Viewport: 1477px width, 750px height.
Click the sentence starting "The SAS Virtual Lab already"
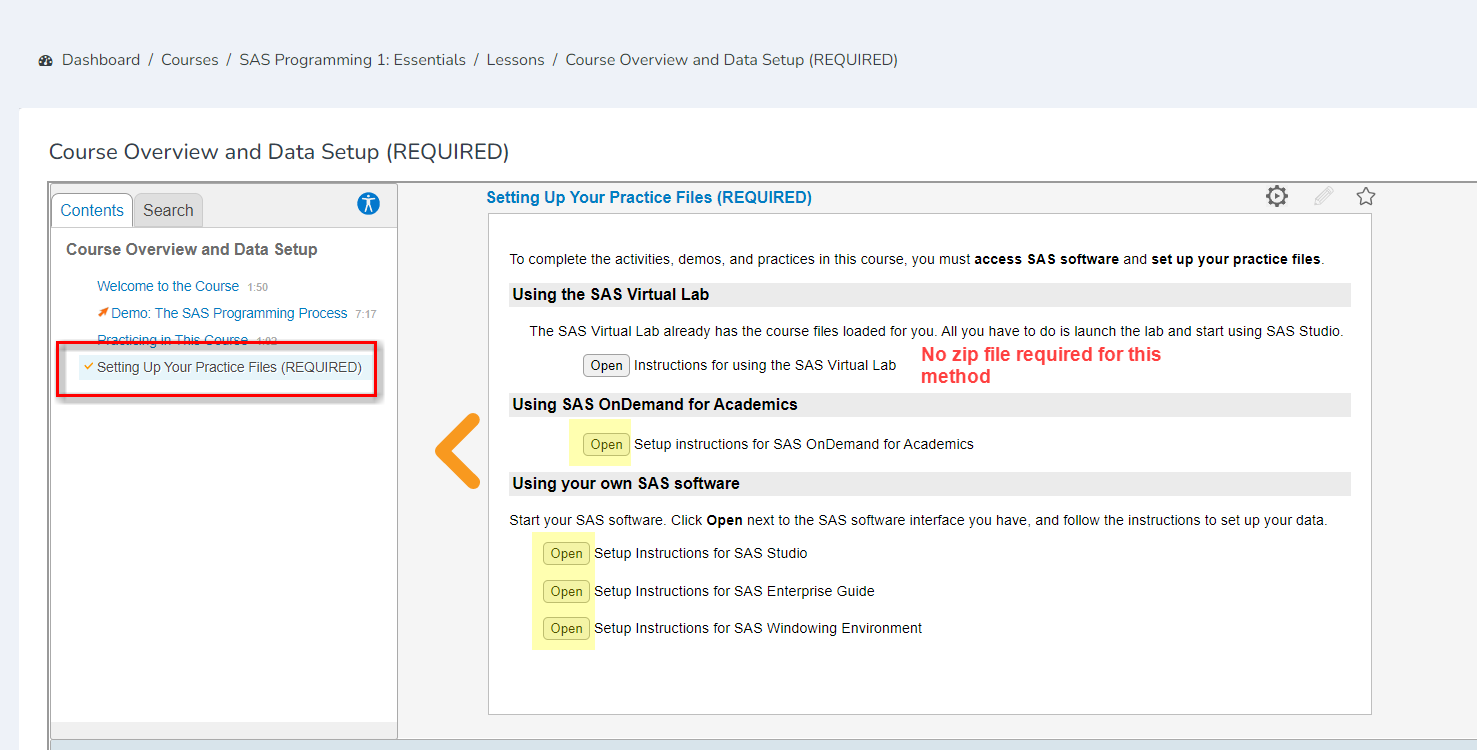[x=936, y=331]
